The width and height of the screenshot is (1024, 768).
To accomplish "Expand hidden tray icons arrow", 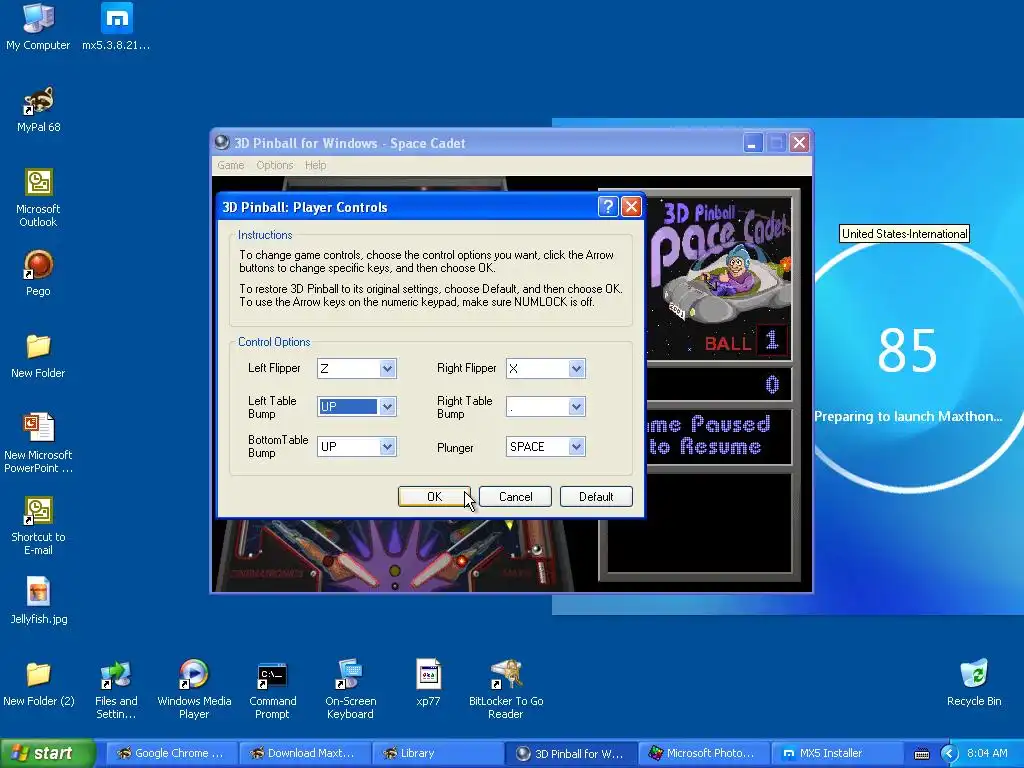I will (949, 754).
